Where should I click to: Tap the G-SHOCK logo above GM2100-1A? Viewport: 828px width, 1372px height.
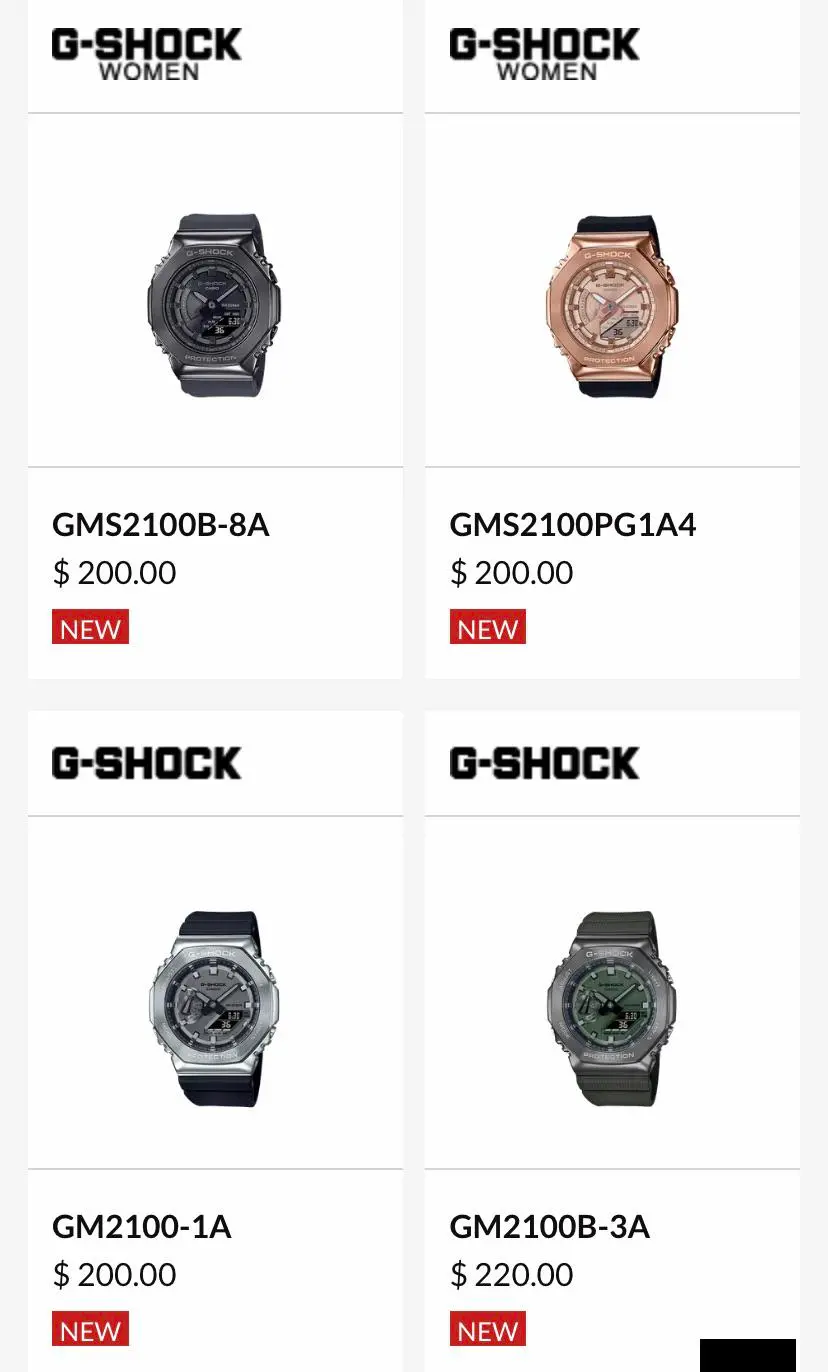(147, 763)
